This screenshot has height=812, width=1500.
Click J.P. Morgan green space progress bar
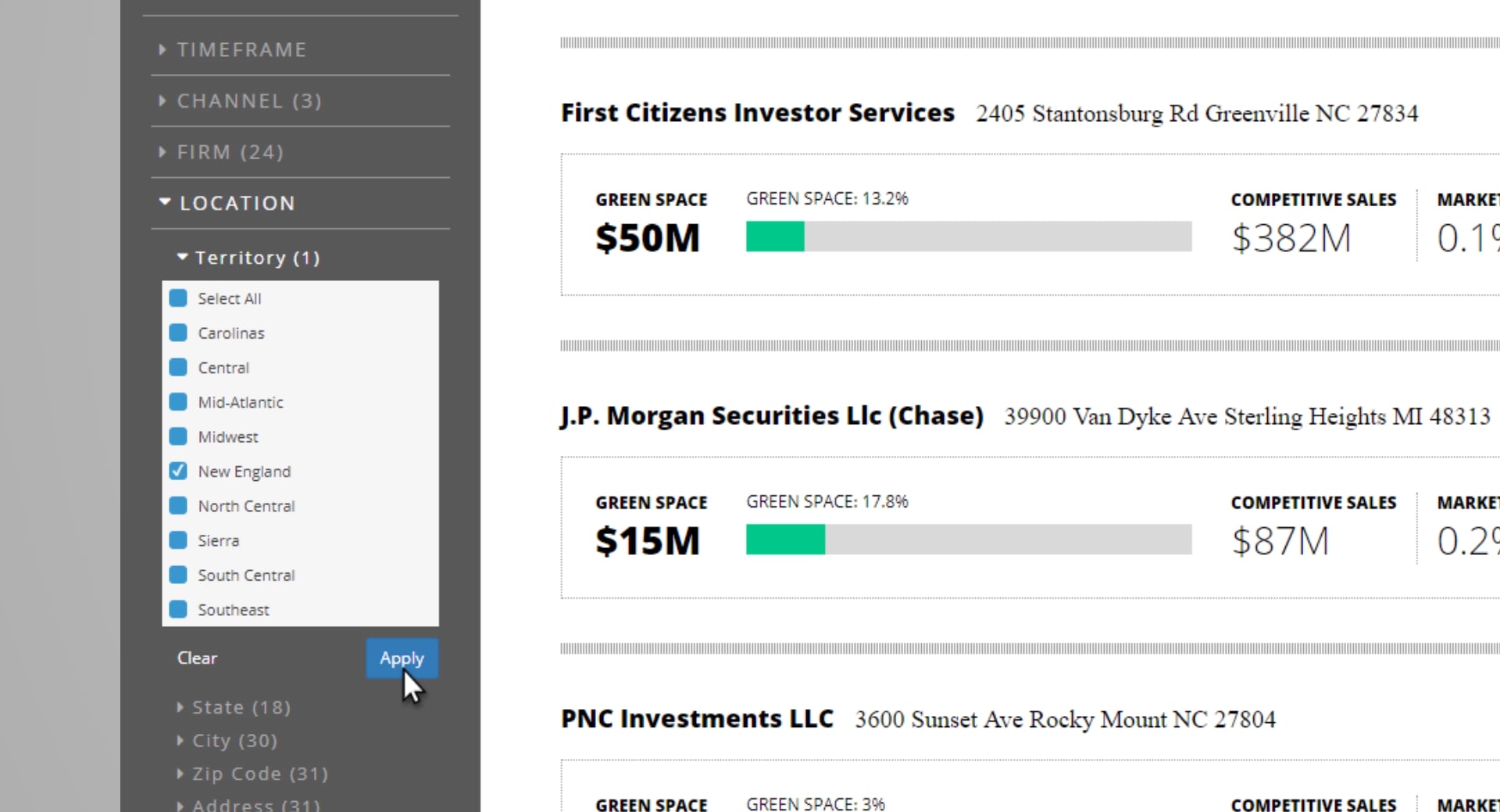[968, 540]
